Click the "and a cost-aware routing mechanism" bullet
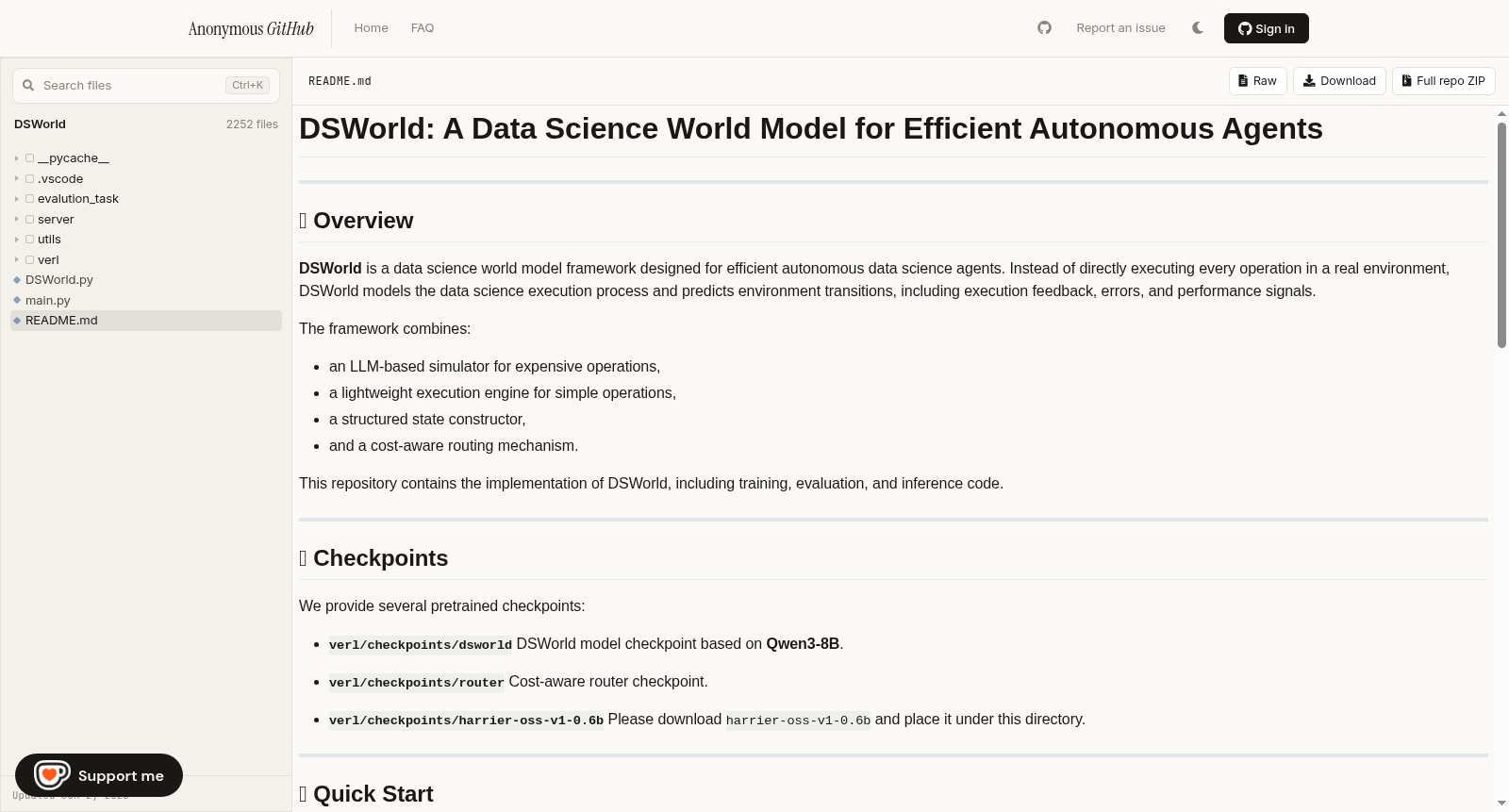 coord(454,446)
